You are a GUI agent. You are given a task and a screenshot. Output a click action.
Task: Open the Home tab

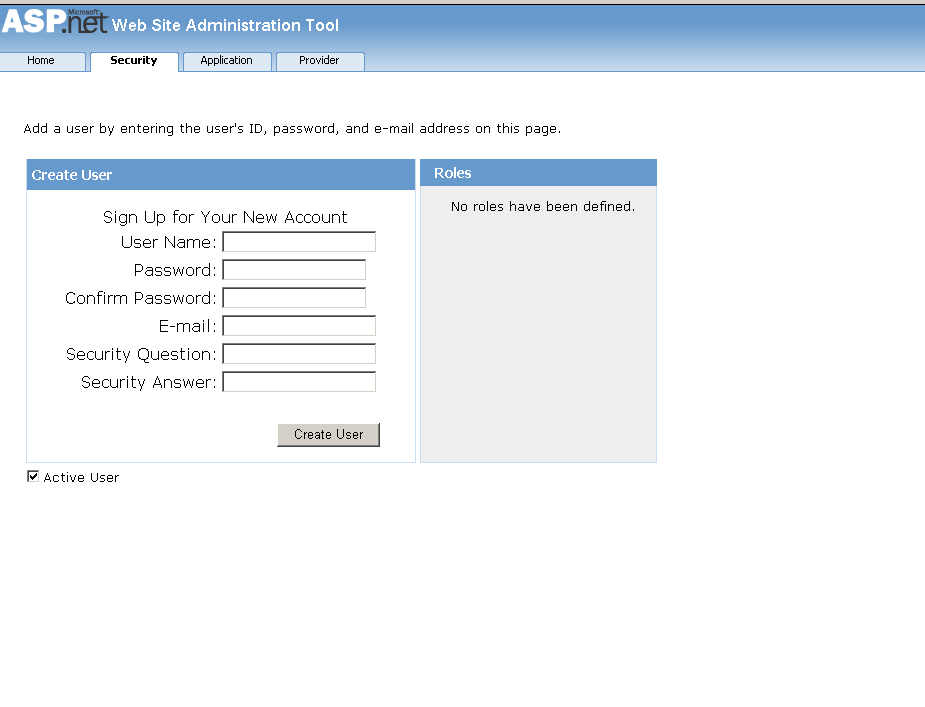coord(42,61)
